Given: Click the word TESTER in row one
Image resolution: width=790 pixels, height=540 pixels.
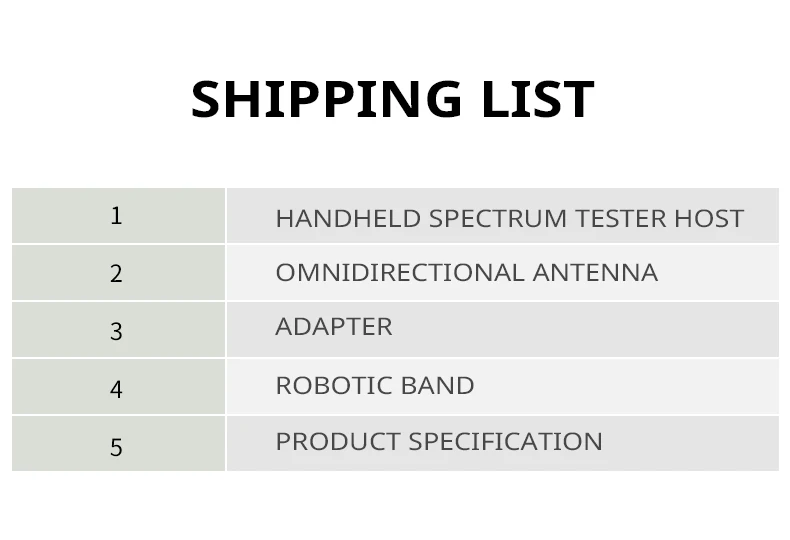Looking at the screenshot, I should 621,218.
